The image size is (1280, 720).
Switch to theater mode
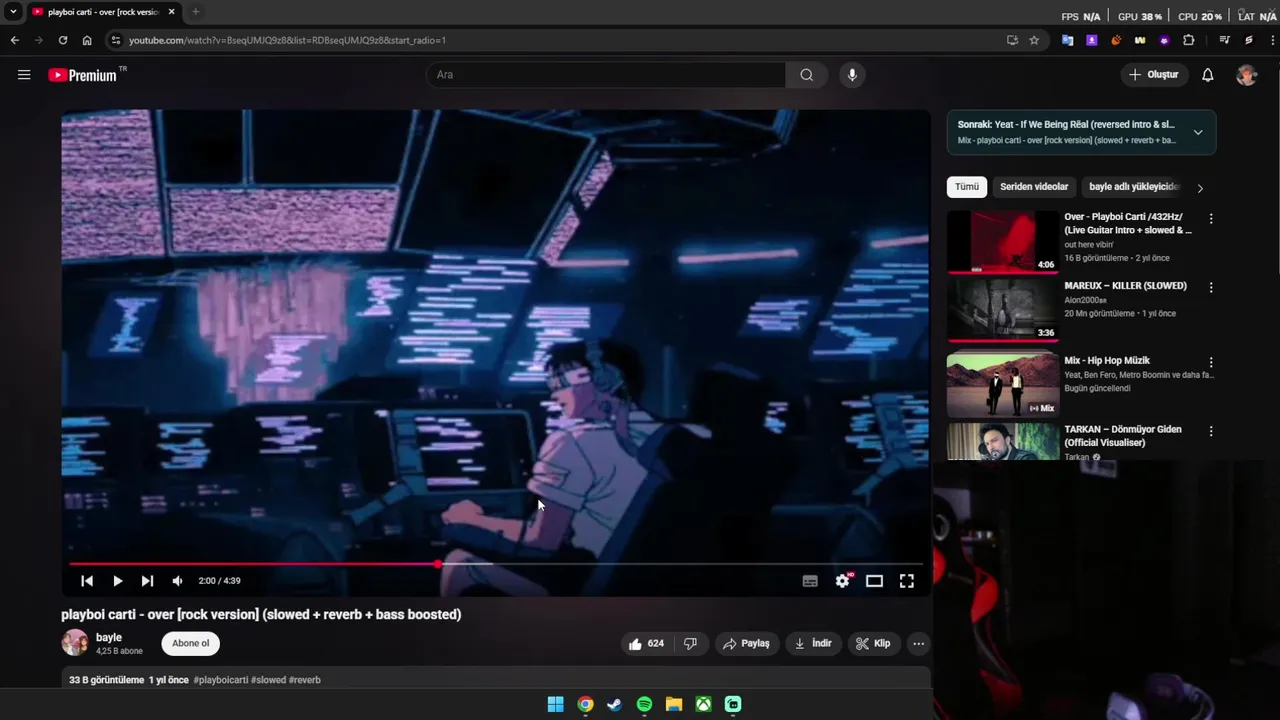(874, 581)
